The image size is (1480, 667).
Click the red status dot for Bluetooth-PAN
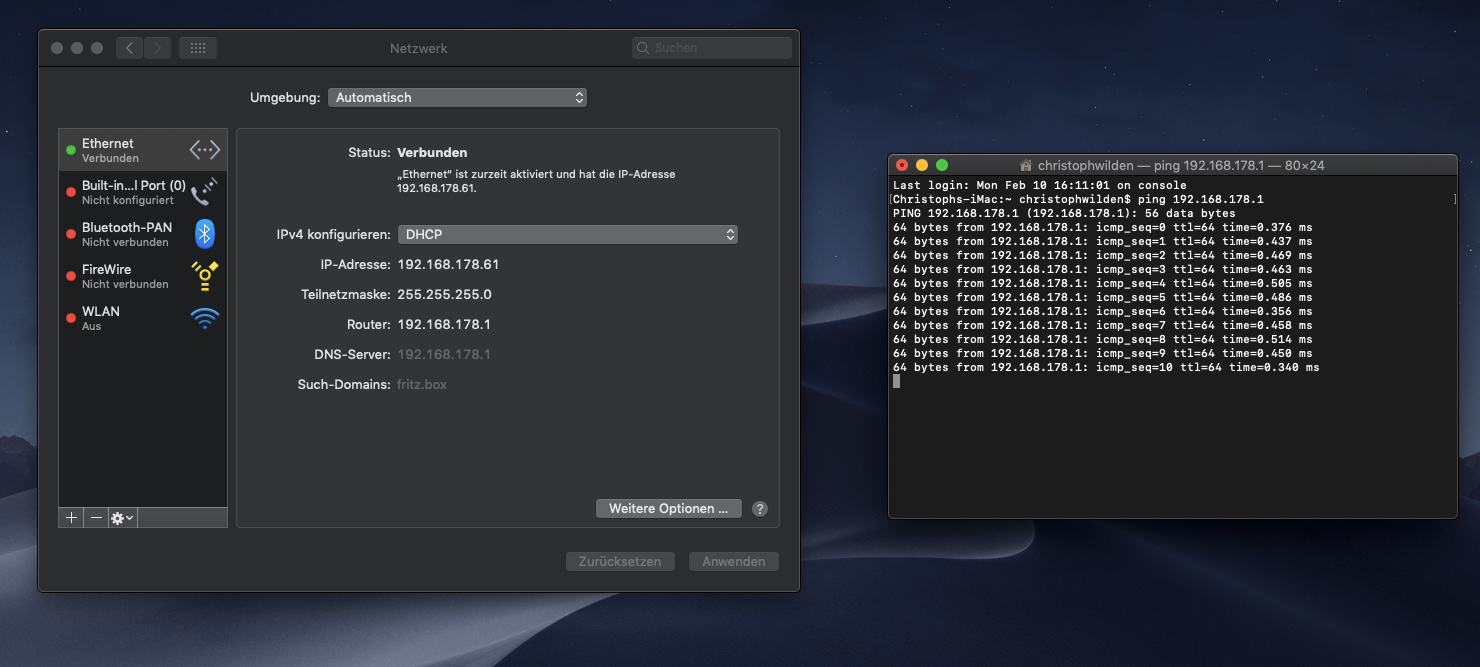pos(71,234)
